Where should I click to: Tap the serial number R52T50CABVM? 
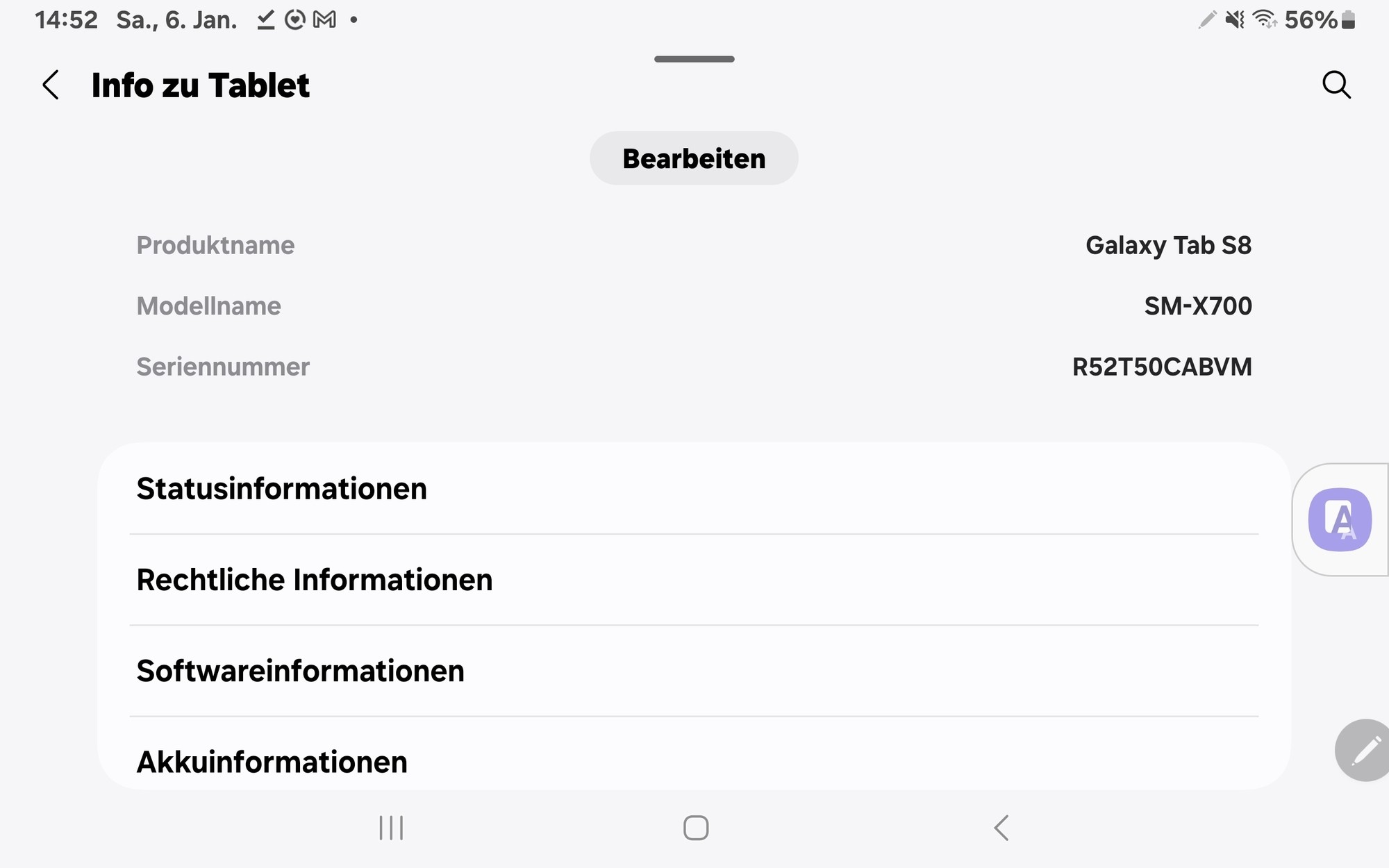[1162, 367]
